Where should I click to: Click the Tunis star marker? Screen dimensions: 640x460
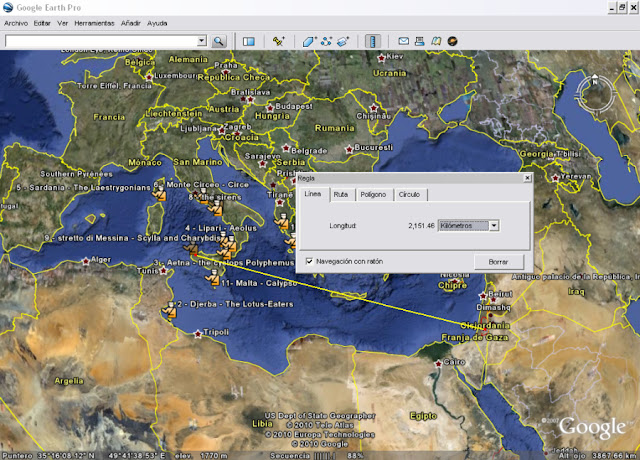tap(163, 270)
